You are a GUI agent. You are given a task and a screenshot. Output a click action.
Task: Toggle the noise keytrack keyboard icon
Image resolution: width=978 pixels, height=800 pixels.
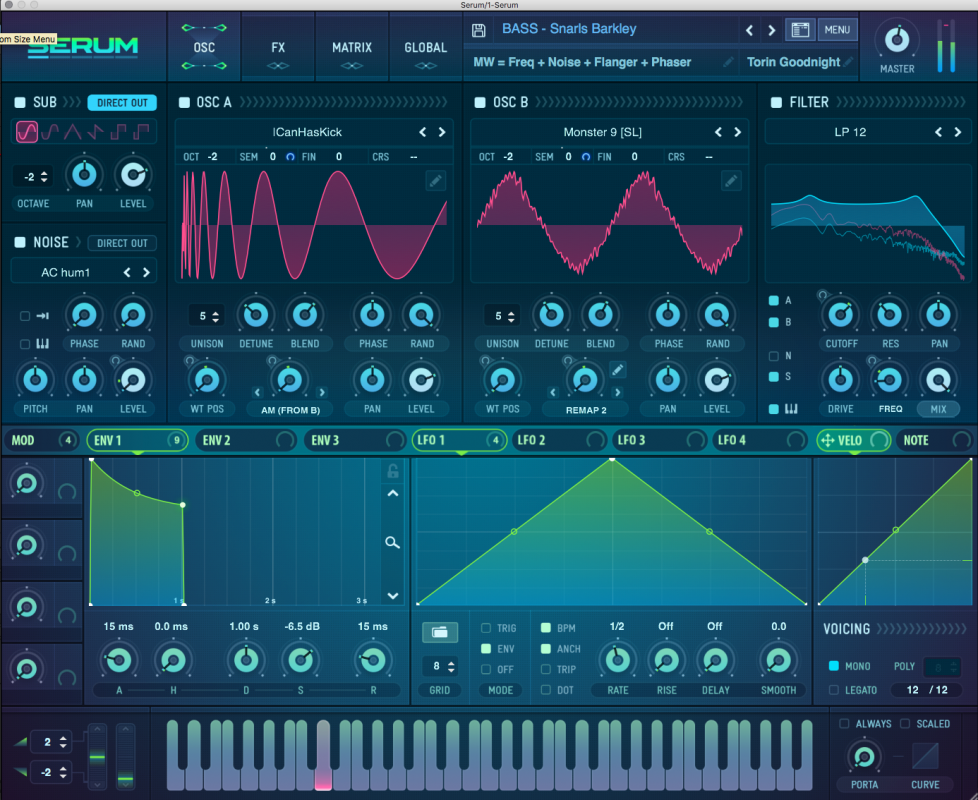(x=42, y=344)
